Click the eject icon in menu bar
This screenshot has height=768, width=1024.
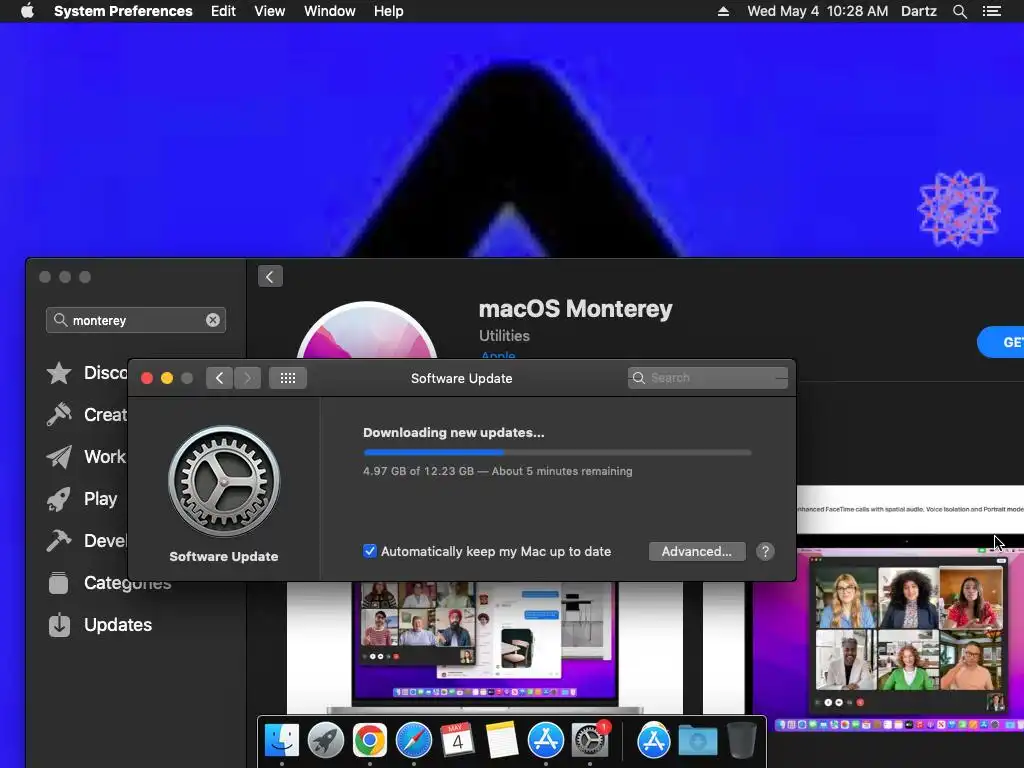(x=723, y=11)
